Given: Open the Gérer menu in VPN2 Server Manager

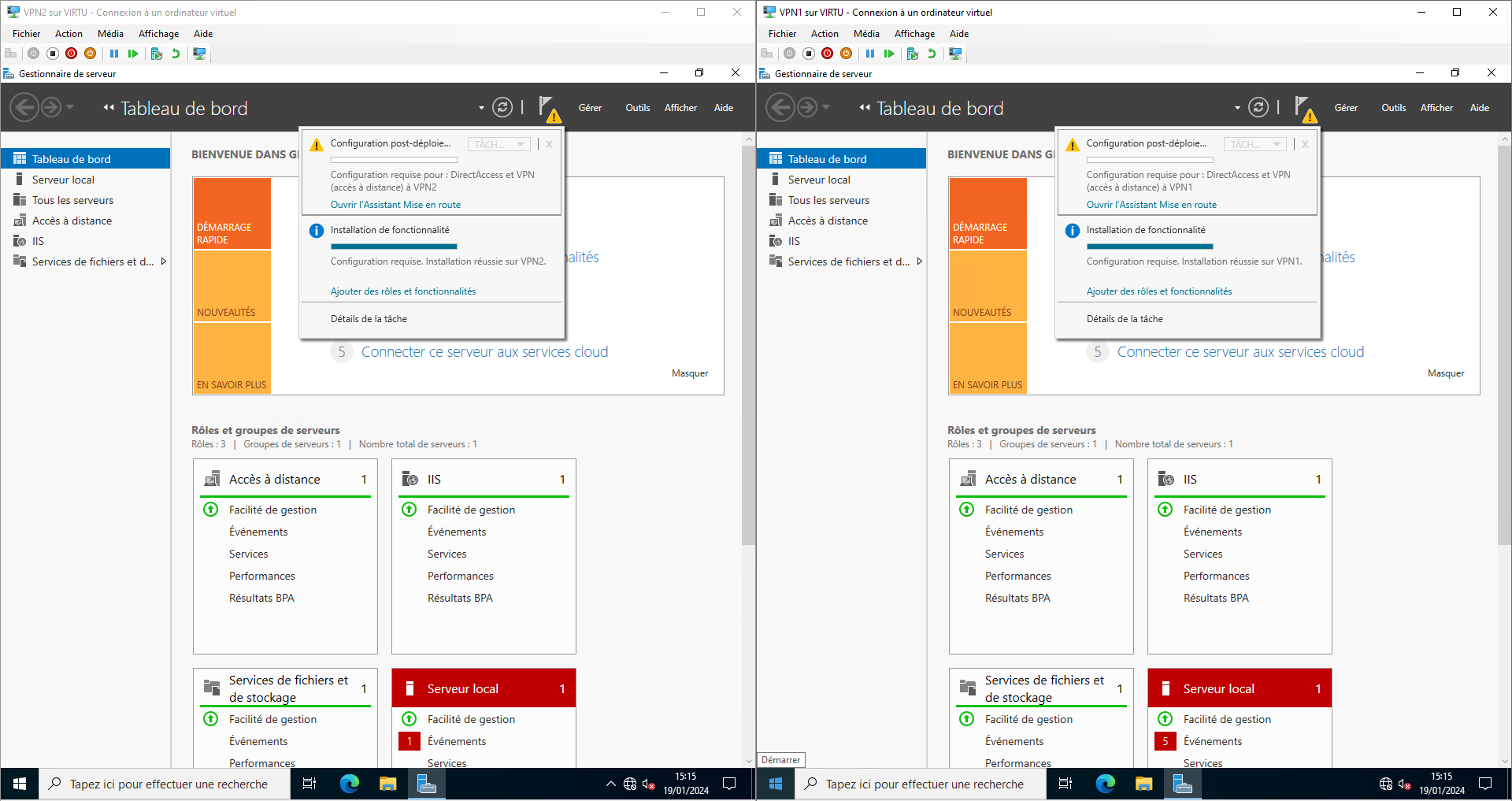Looking at the screenshot, I should (x=590, y=108).
